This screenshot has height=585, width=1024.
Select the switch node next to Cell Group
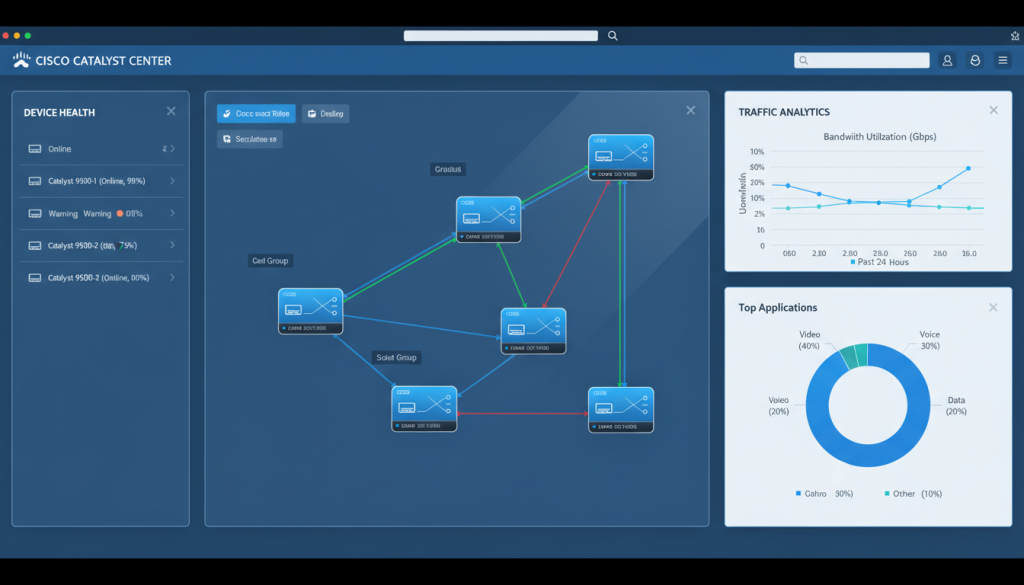pos(311,311)
